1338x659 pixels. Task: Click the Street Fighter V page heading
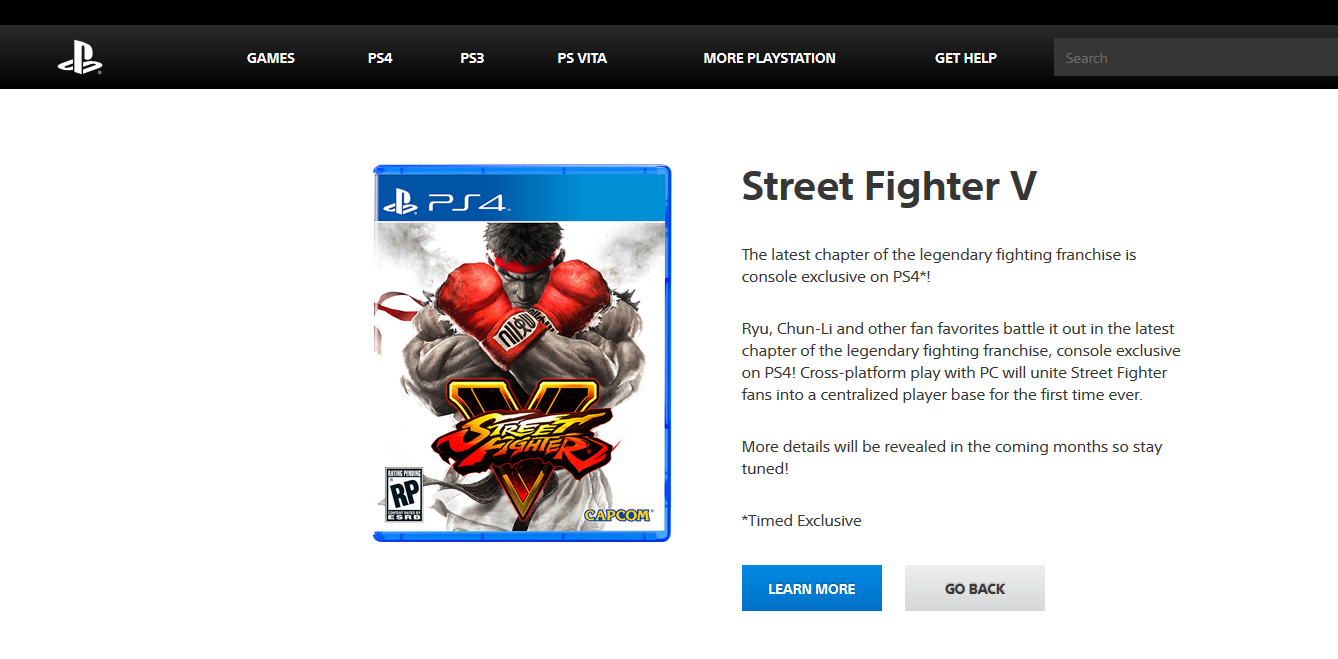(x=889, y=187)
